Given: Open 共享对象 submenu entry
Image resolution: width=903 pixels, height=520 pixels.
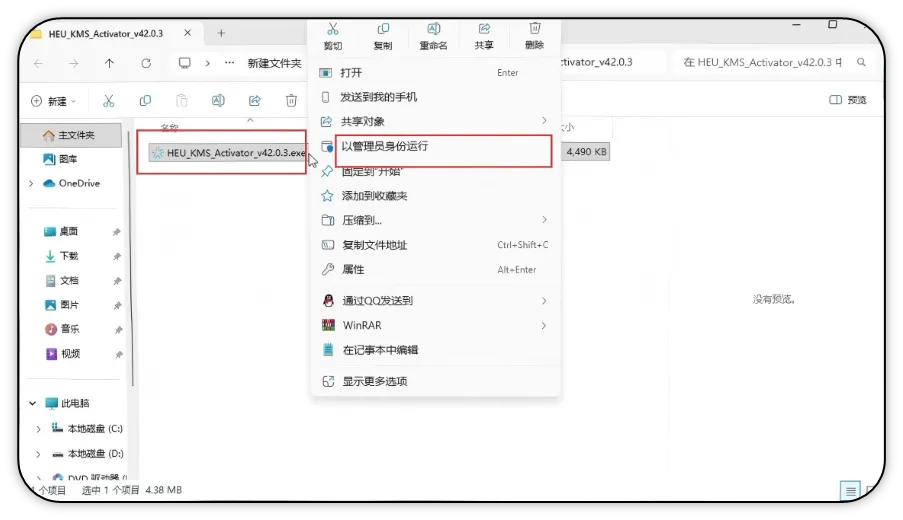Looking at the screenshot, I should [435, 122].
